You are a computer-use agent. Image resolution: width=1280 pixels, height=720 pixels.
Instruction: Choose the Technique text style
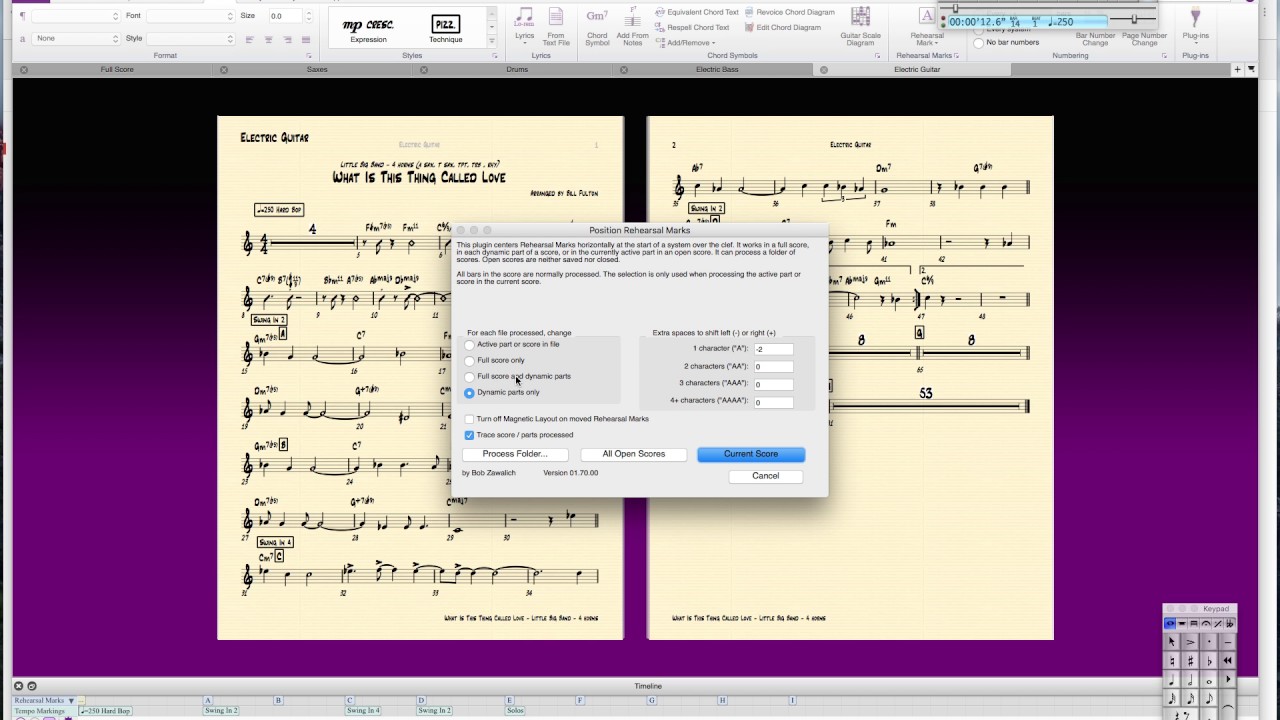pyautogui.click(x=446, y=29)
